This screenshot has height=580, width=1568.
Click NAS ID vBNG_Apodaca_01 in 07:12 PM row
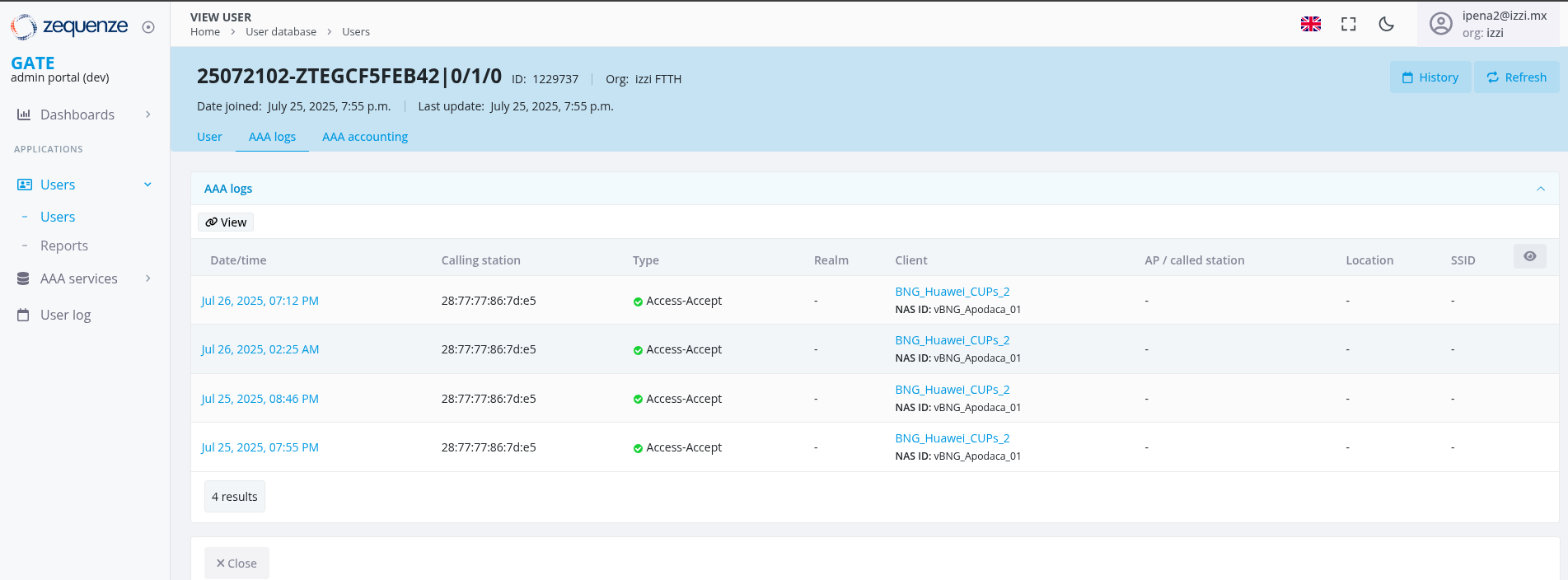pyautogui.click(x=958, y=310)
